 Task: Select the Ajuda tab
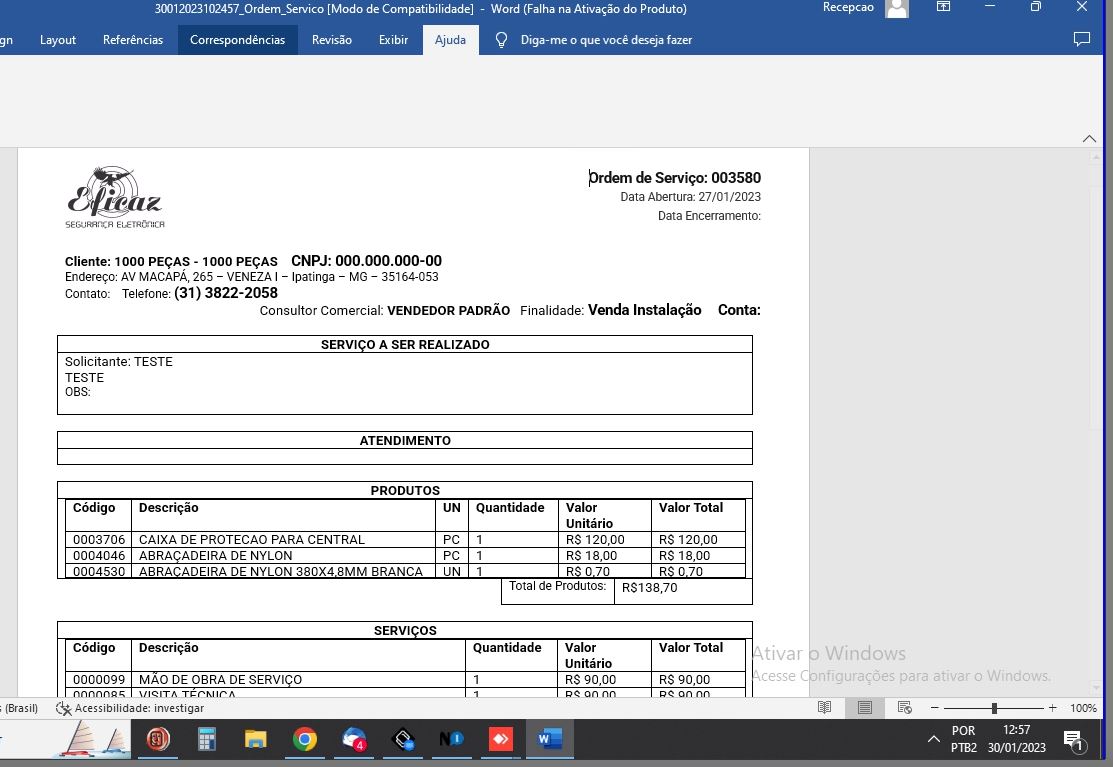pos(450,40)
